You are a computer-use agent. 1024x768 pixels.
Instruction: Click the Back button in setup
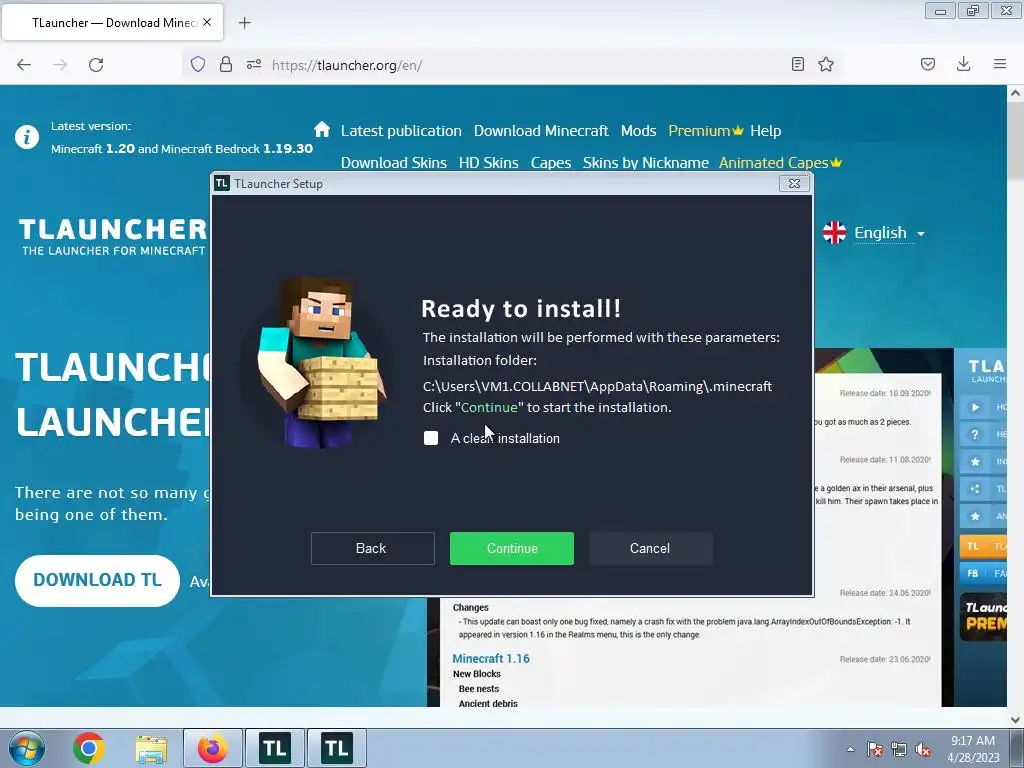pos(372,548)
